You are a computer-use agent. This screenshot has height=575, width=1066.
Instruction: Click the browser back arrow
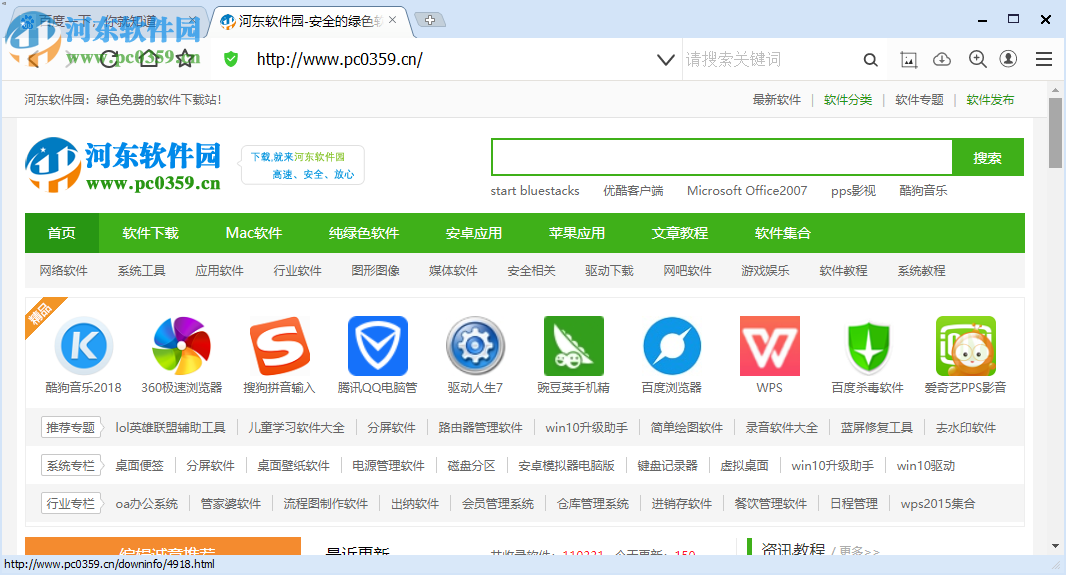pyautogui.click(x=34, y=60)
